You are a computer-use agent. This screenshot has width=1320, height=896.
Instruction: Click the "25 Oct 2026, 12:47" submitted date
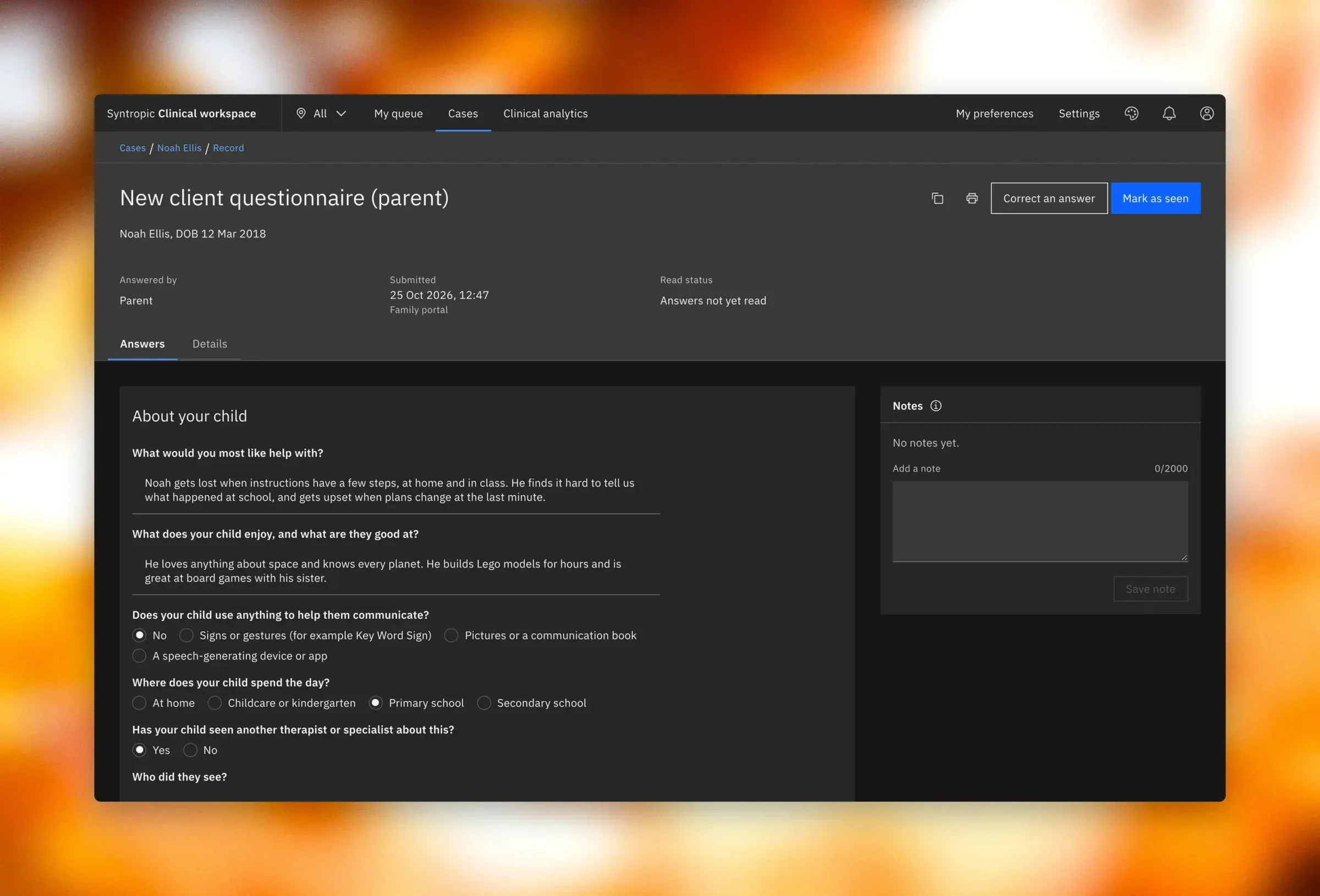[x=439, y=295]
